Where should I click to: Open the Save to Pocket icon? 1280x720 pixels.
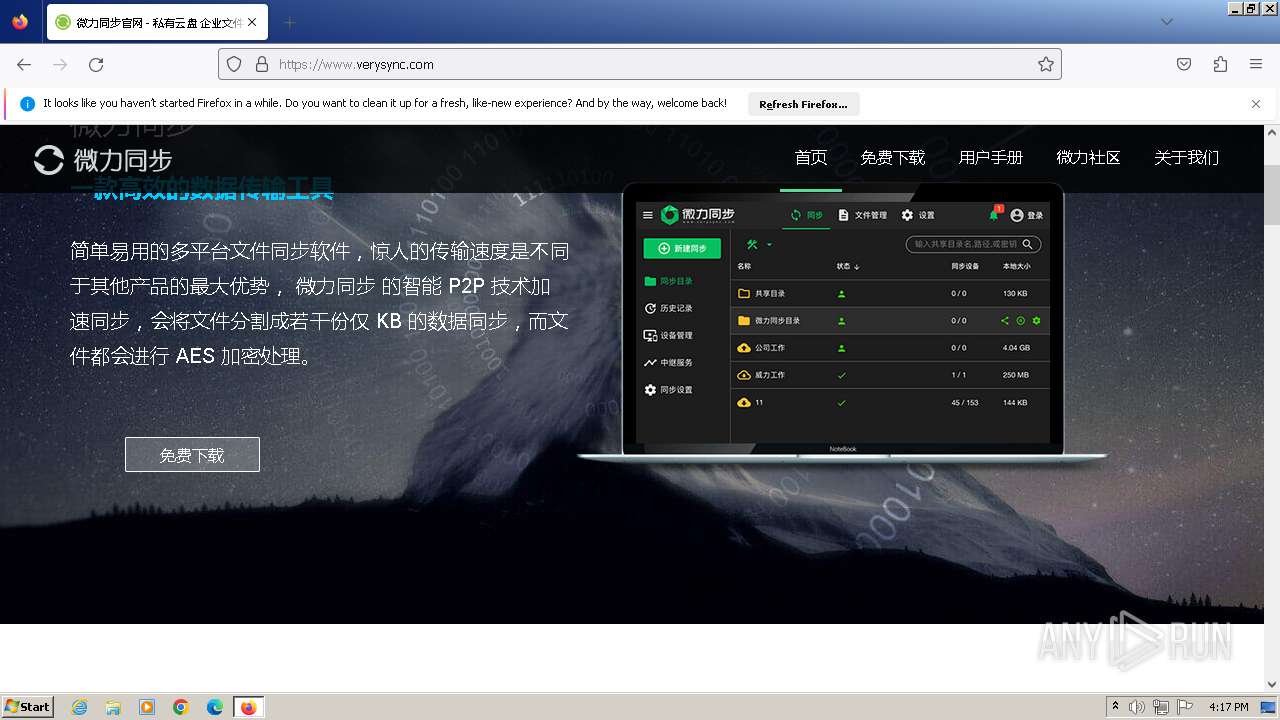tap(1184, 64)
